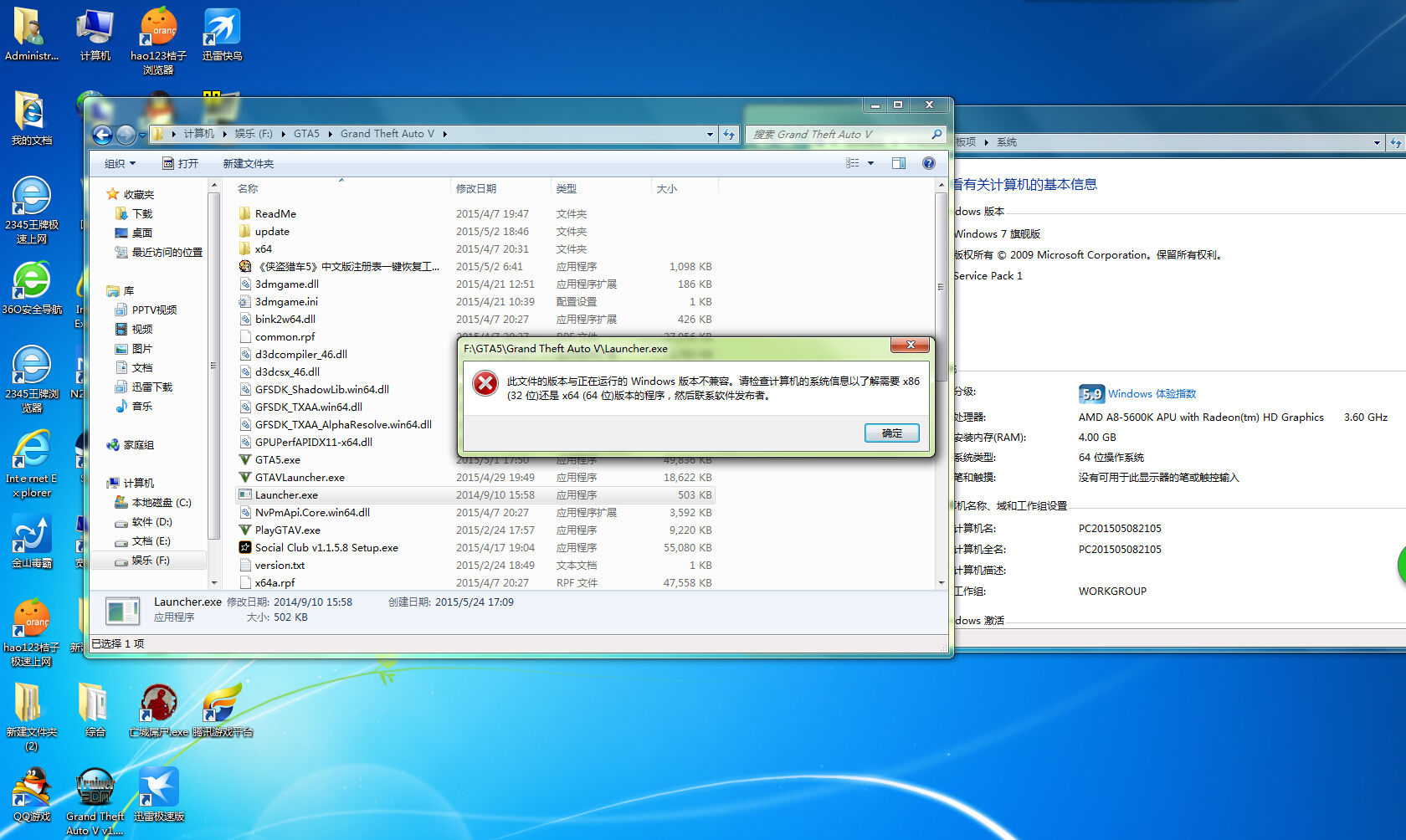Select the GTA5.exe file icon

coord(245,459)
